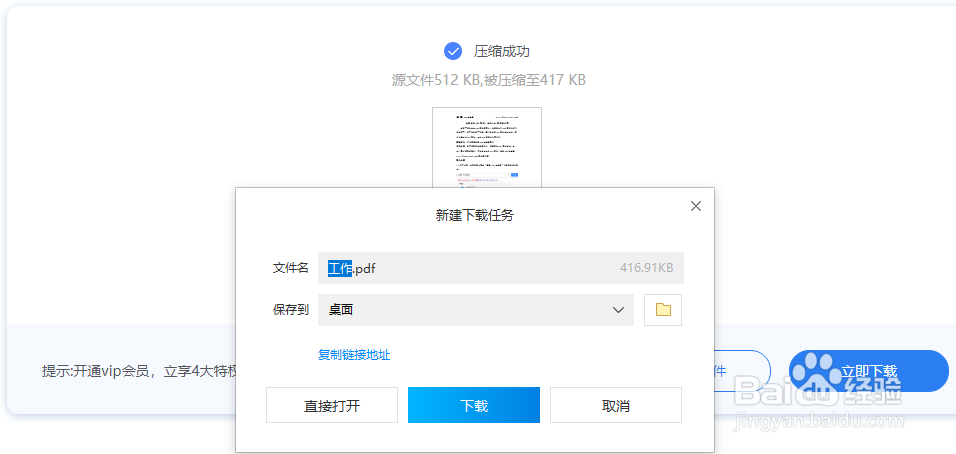Expand the save location dropdown arrow
This screenshot has height=454, width=956.
tap(618, 310)
